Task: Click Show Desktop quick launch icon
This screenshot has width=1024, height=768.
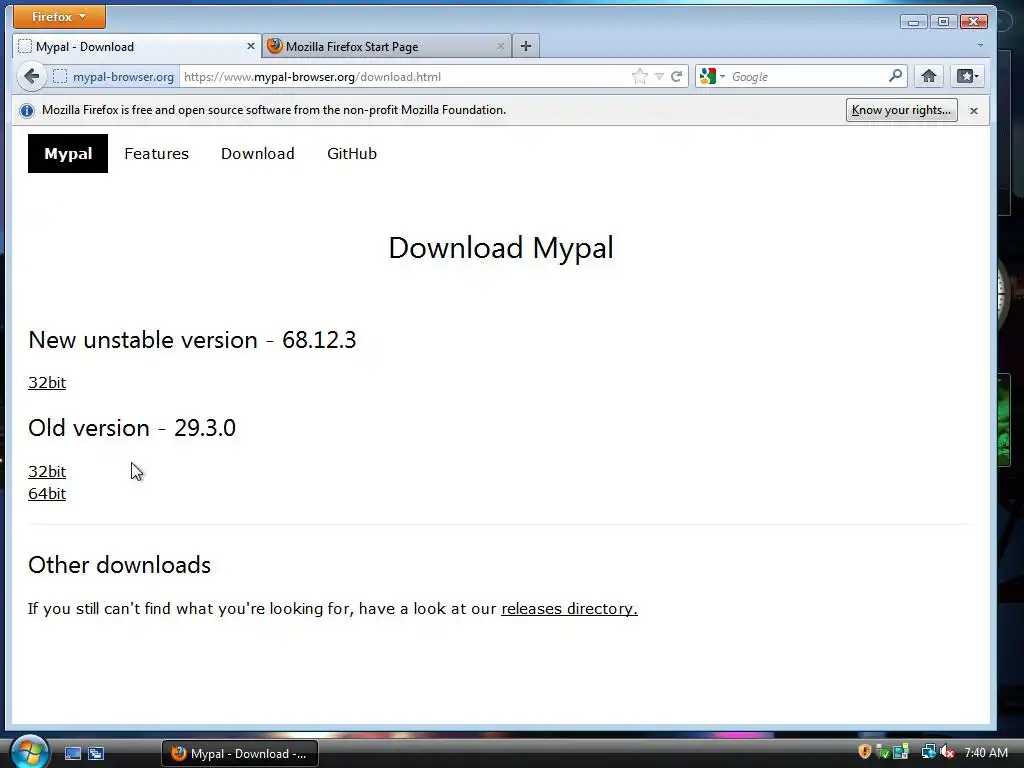Action: click(x=72, y=753)
